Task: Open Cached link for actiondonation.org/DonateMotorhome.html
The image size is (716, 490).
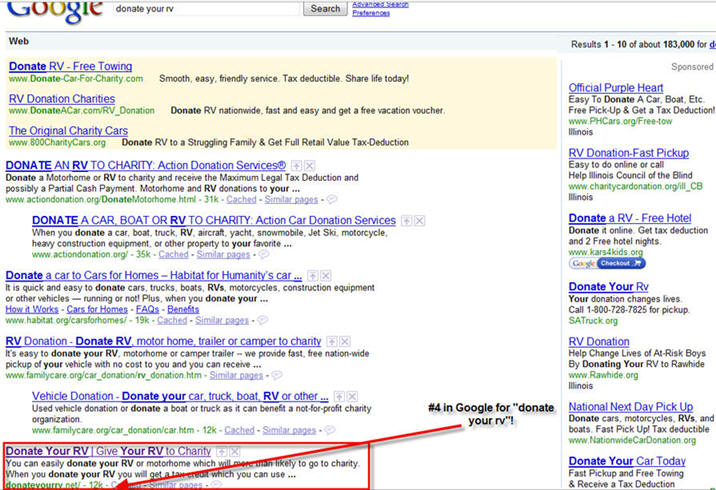Action: [x=241, y=200]
